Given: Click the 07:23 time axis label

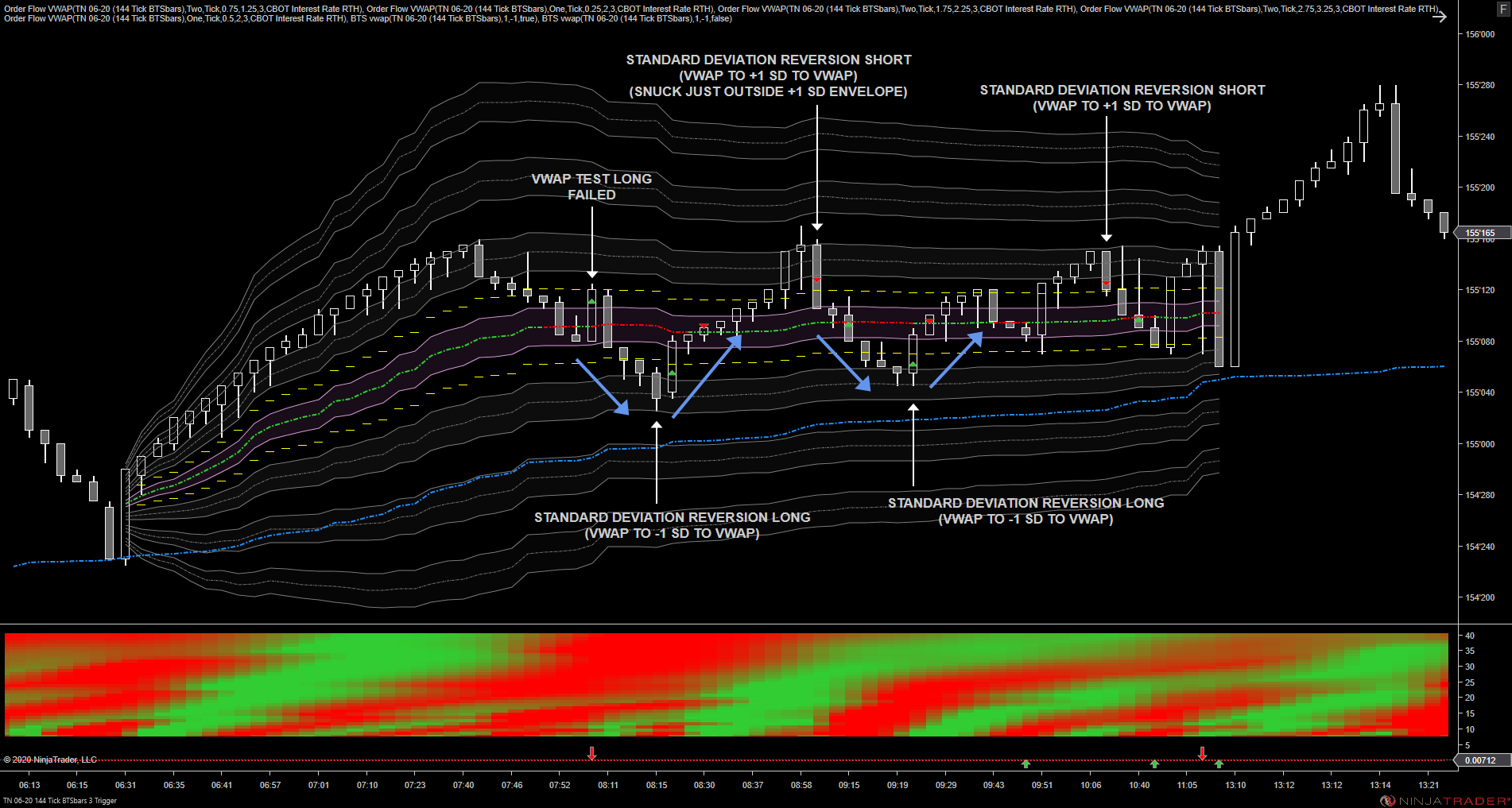Looking at the screenshot, I should pyautogui.click(x=415, y=785).
